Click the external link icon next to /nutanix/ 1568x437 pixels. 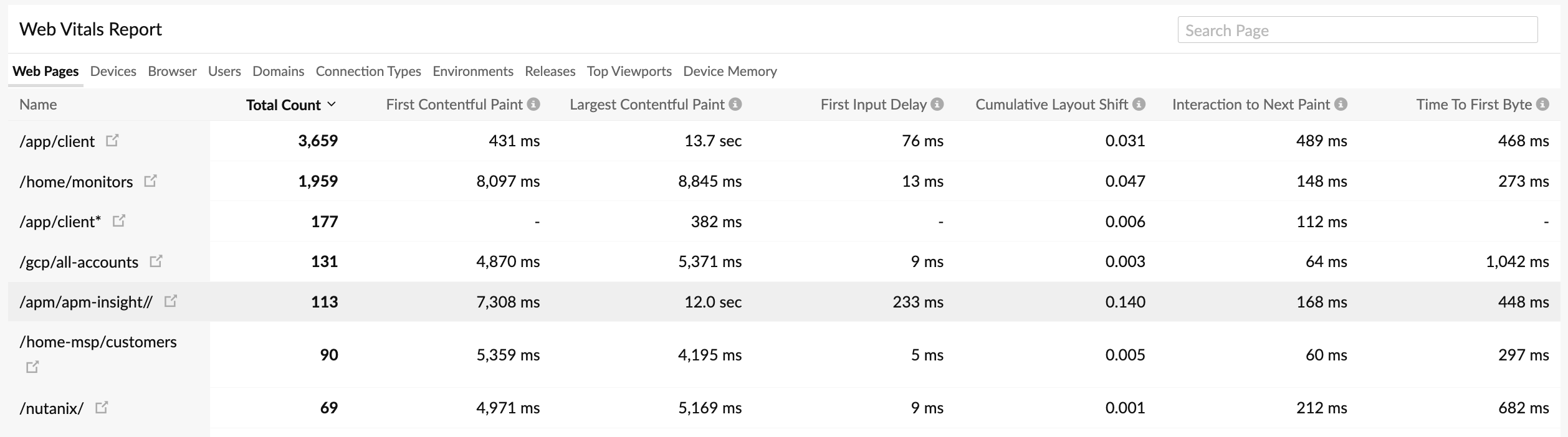[x=102, y=407]
